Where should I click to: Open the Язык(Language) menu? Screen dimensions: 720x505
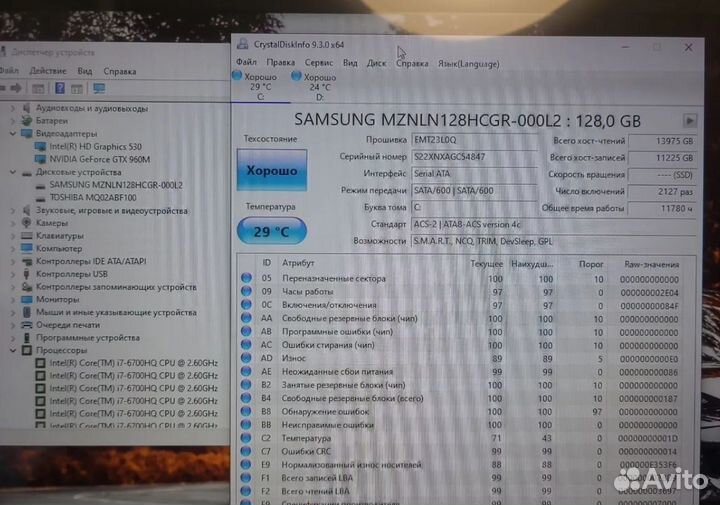(468, 64)
